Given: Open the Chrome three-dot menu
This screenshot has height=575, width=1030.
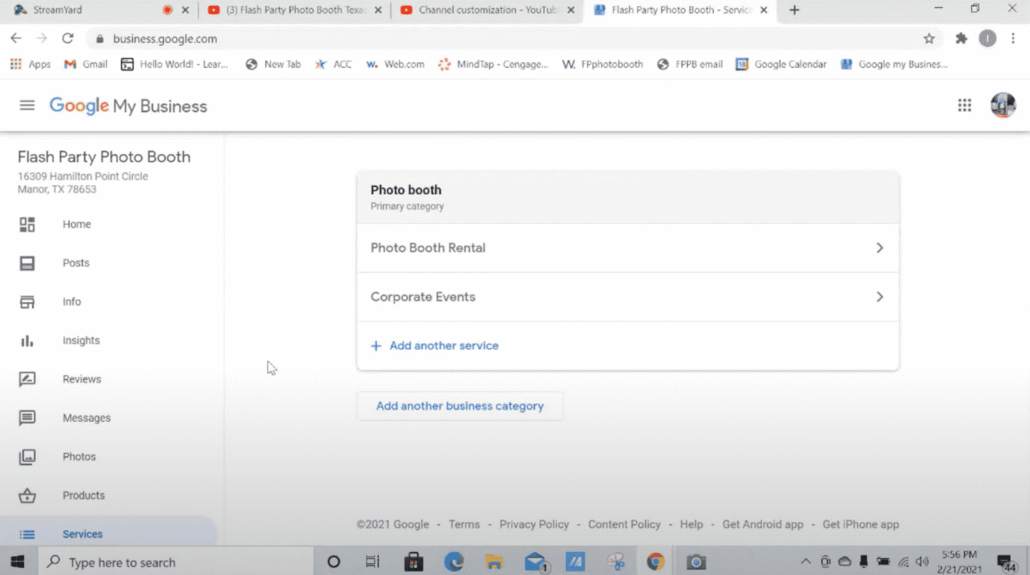Looking at the screenshot, I should [x=1013, y=39].
